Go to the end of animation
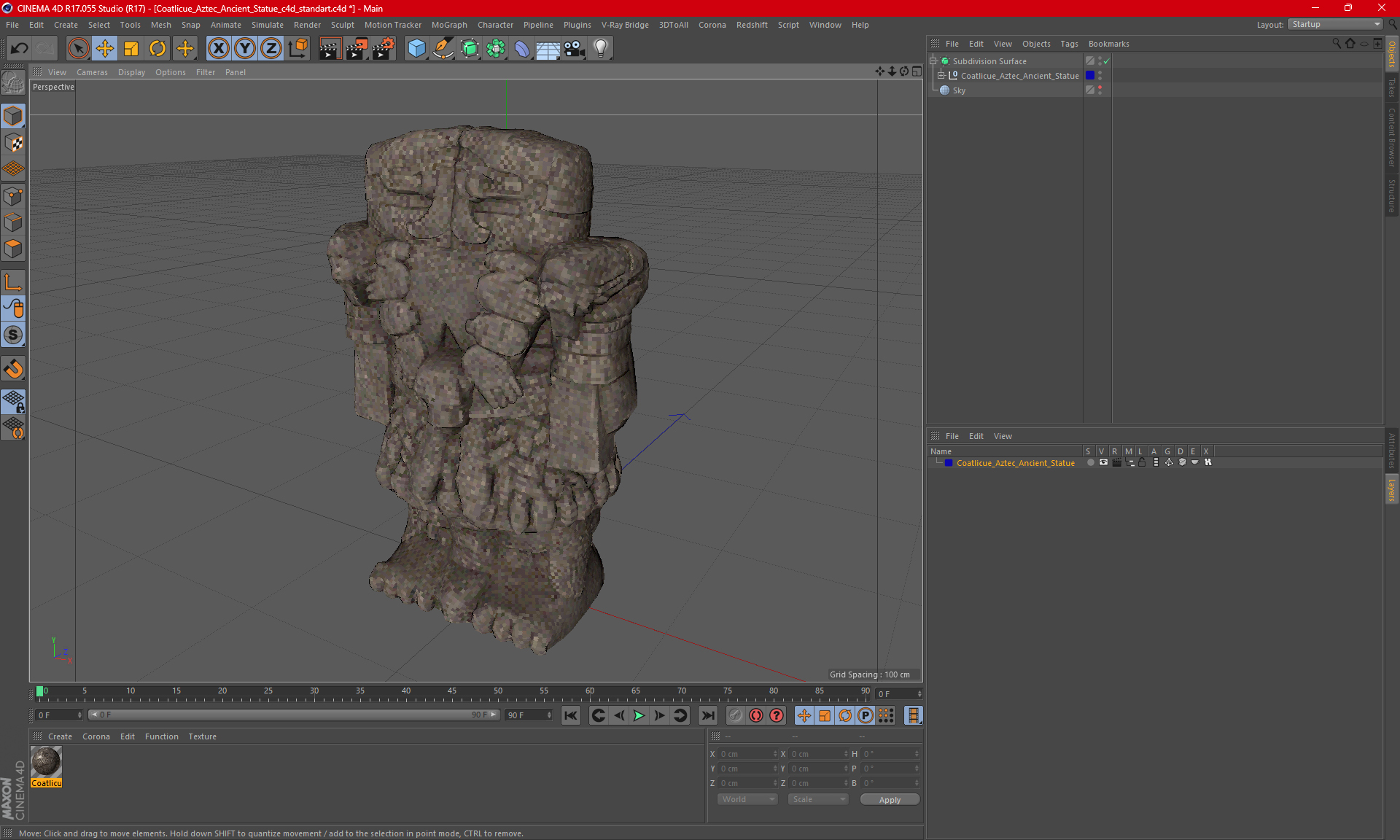This screenshot has width=1400, height=840. click(707, 716)
